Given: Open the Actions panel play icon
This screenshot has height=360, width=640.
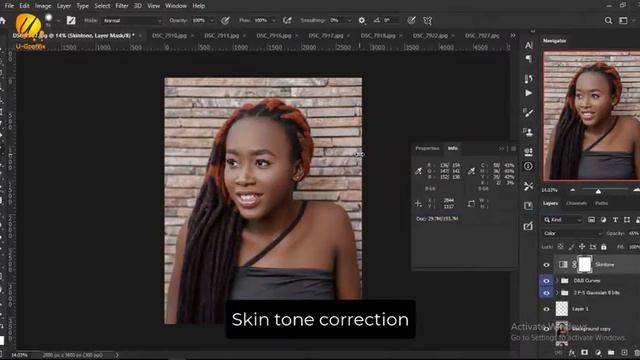Looking at the screenshot, I should pos(528,93).
